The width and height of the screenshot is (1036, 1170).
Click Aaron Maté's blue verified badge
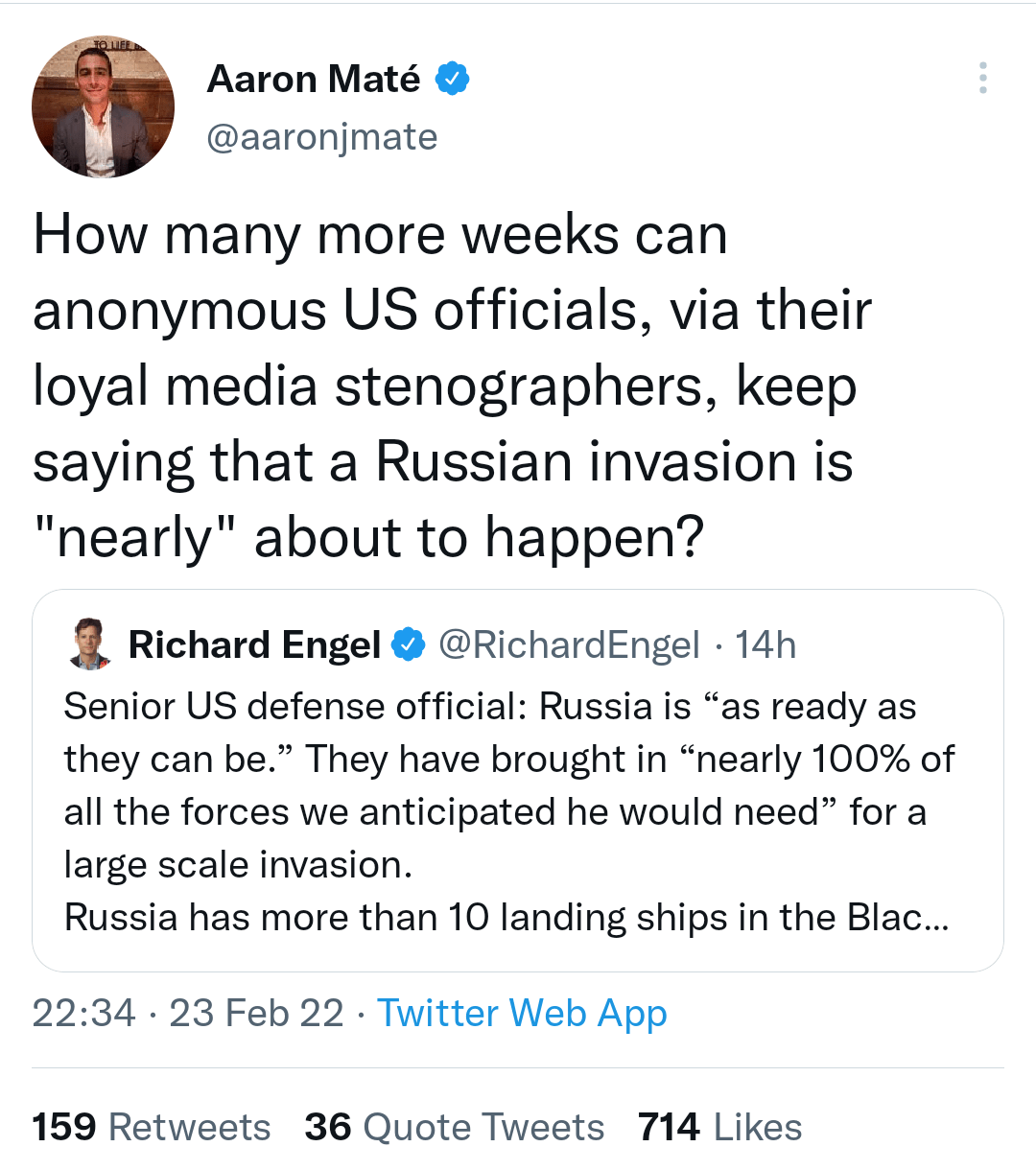click(x=453, y=79)
